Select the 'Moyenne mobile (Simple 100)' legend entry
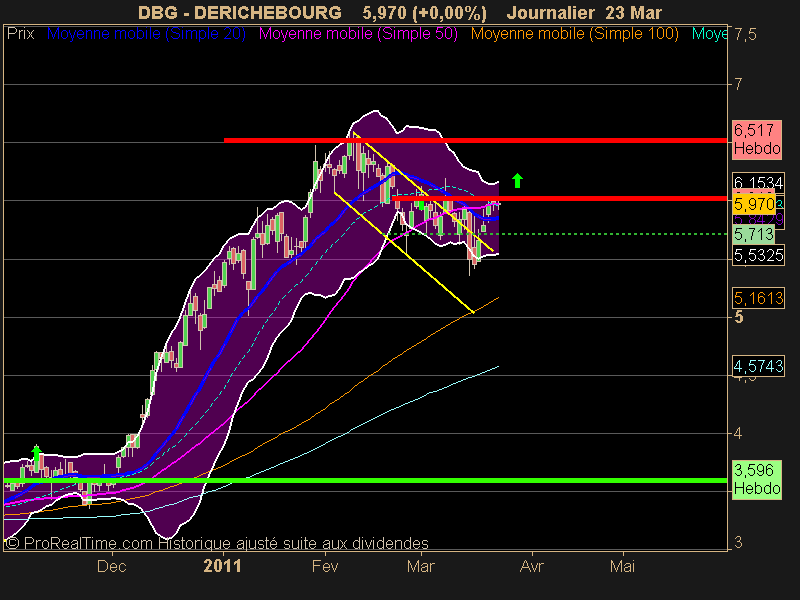Screen dimensions: 800x600 pyautogui.click(x=574, y=34)
